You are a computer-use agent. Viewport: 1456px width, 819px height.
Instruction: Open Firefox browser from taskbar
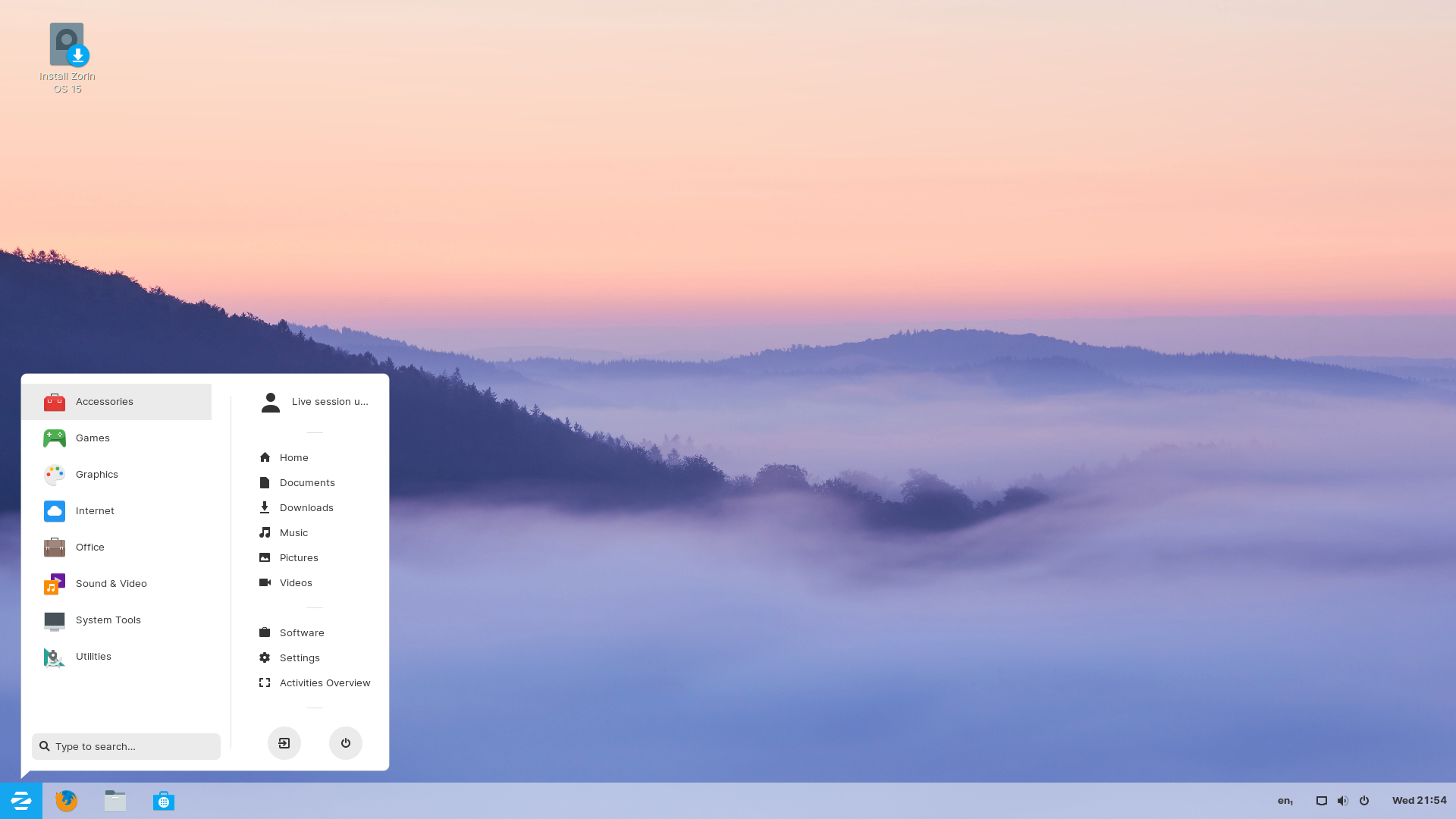tap(65, 800)
